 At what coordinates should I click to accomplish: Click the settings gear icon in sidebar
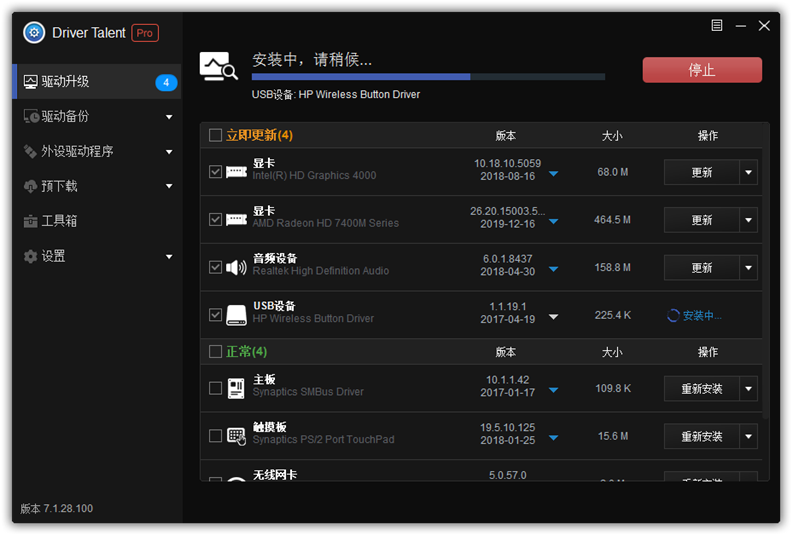30,256
